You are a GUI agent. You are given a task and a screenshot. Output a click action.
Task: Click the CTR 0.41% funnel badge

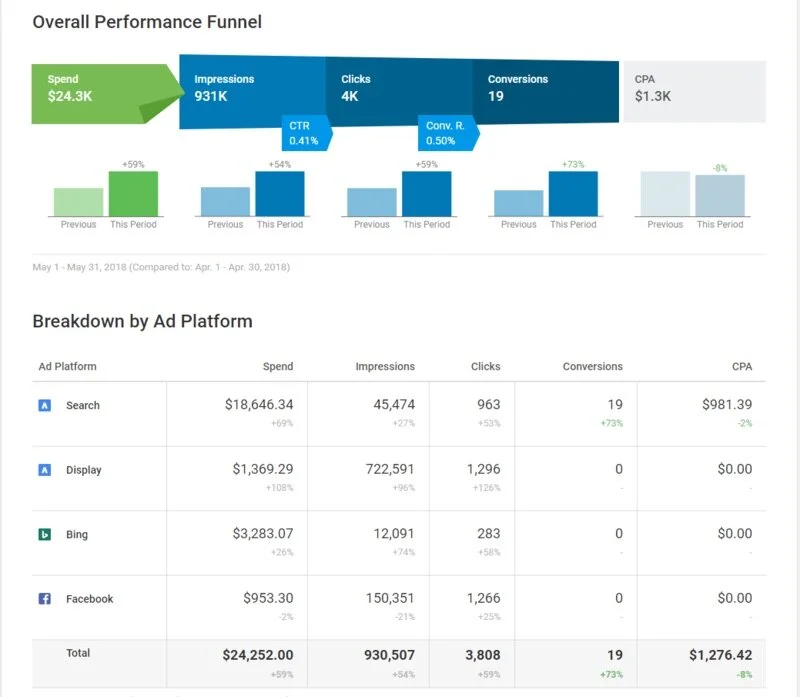click(x=303, y=132)
